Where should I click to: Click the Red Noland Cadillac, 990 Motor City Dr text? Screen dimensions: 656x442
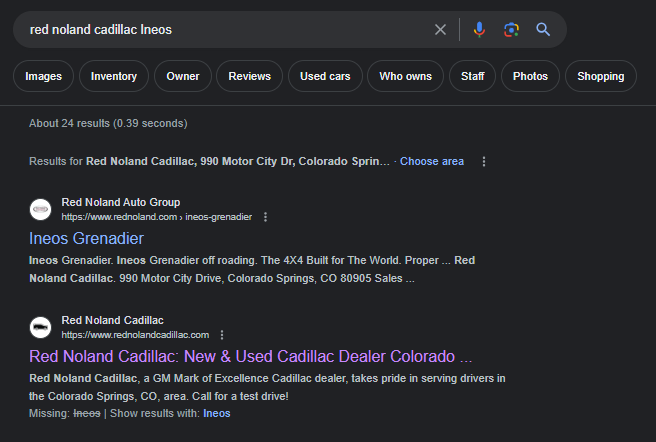238,161
